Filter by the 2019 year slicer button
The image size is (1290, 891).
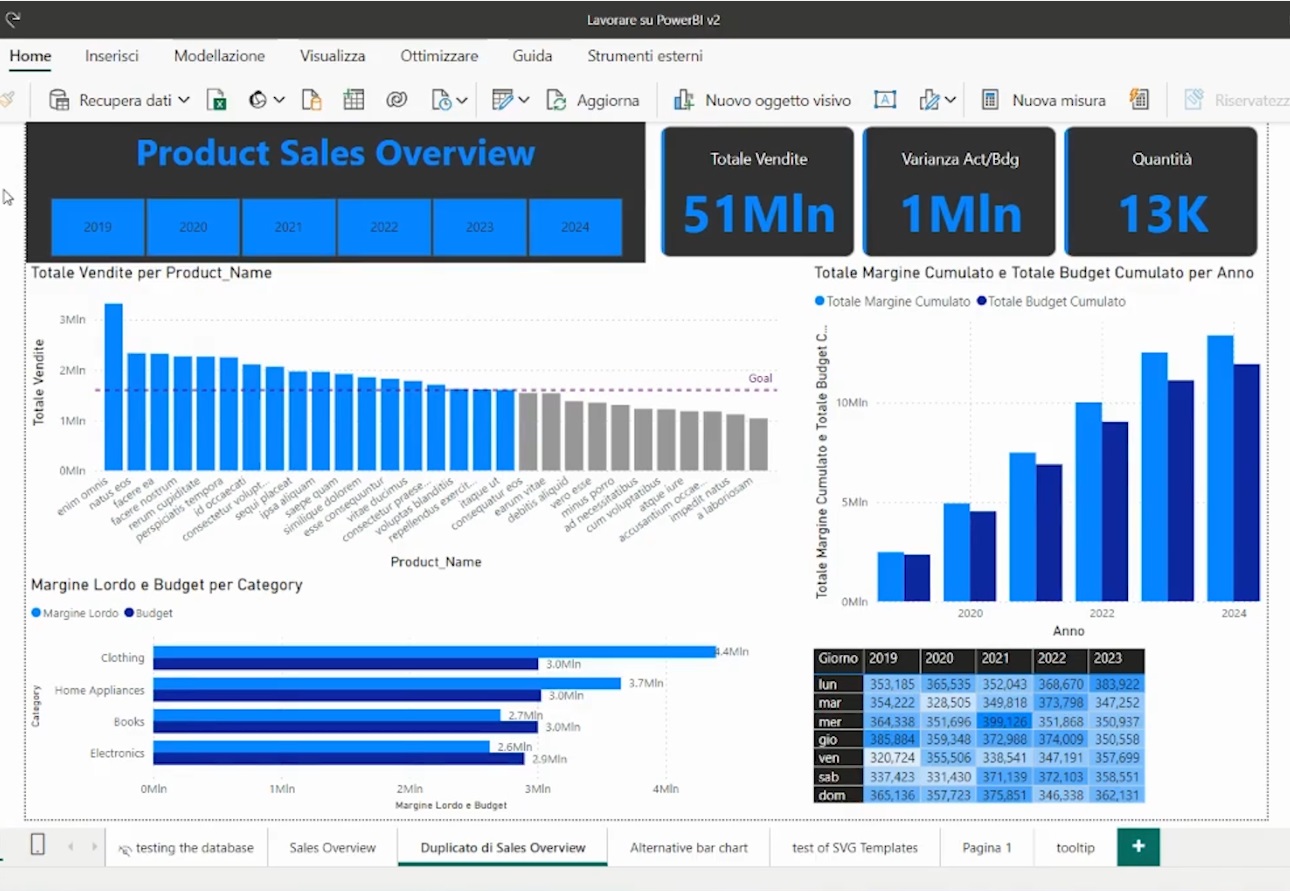(x=98, y=227)
